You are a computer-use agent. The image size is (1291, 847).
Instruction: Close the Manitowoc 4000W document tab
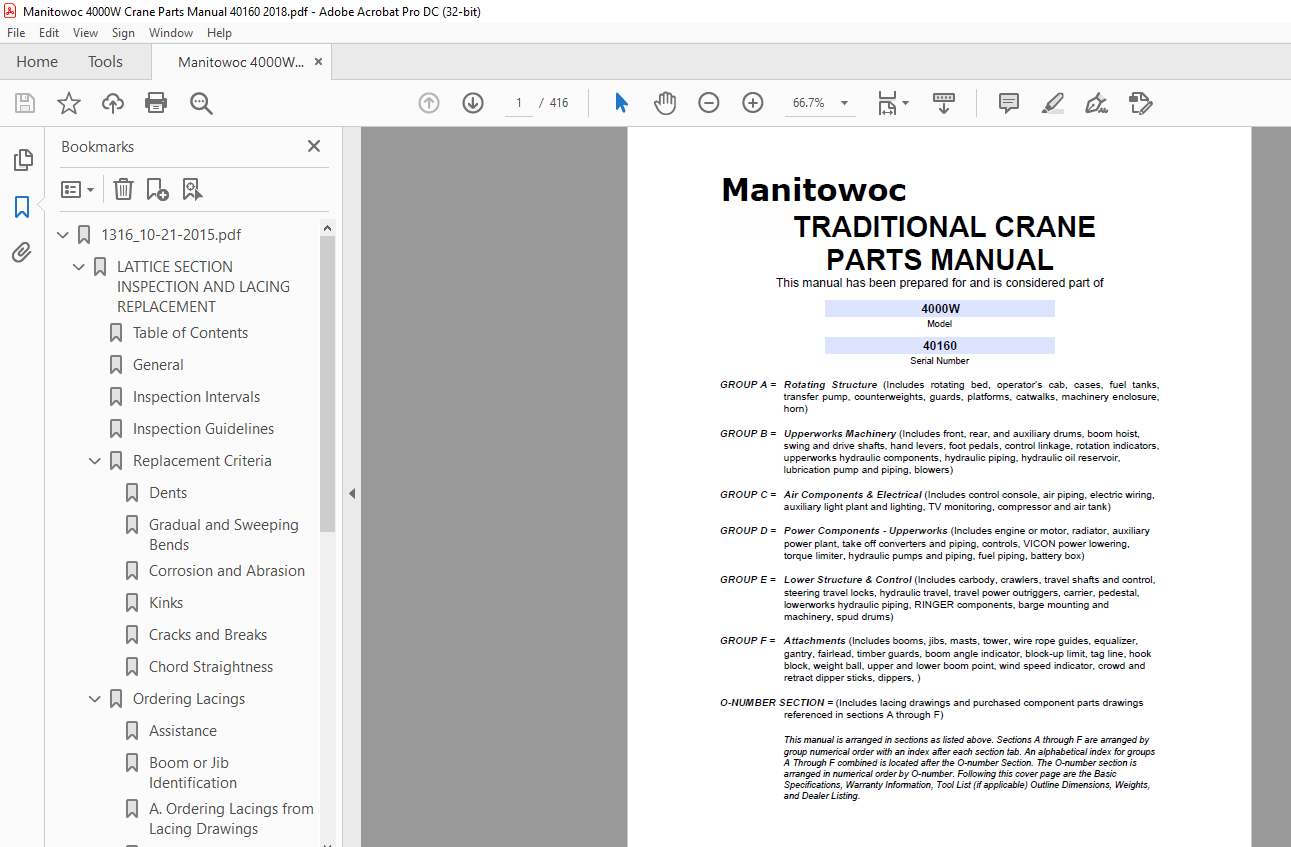(319, 62)
